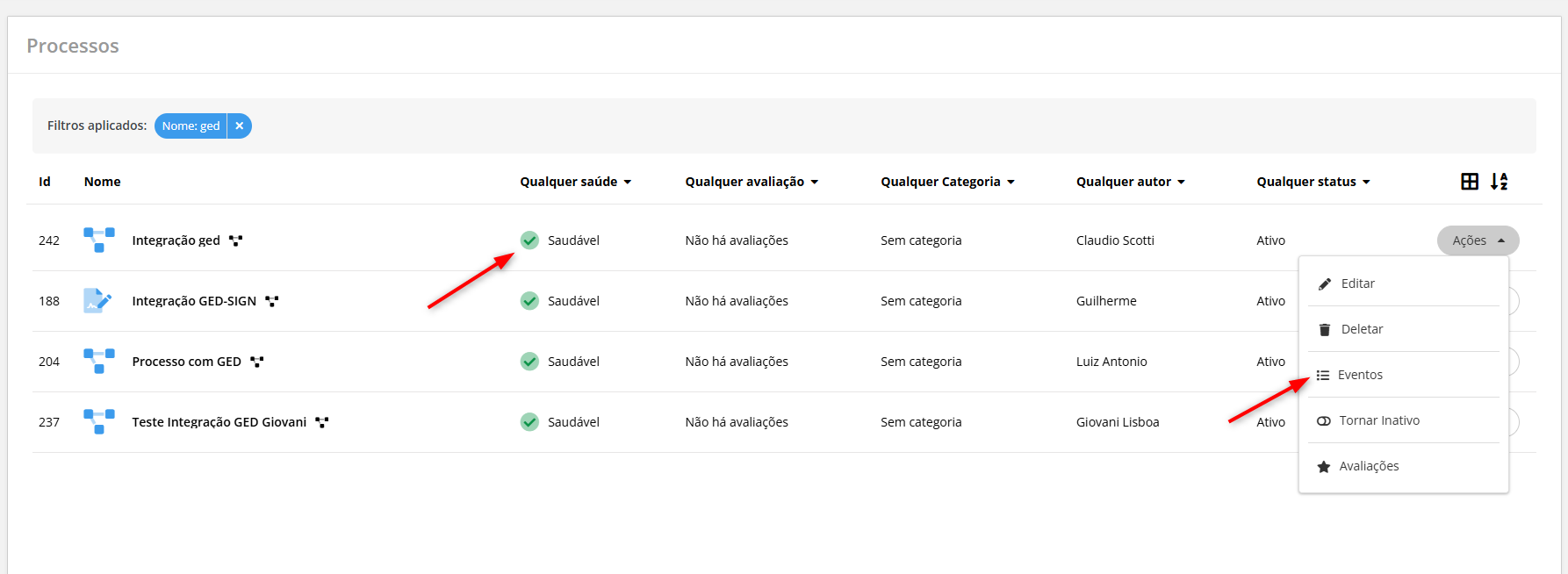
Task: Click the flow icon for process 237
Action: click(98, 421)
